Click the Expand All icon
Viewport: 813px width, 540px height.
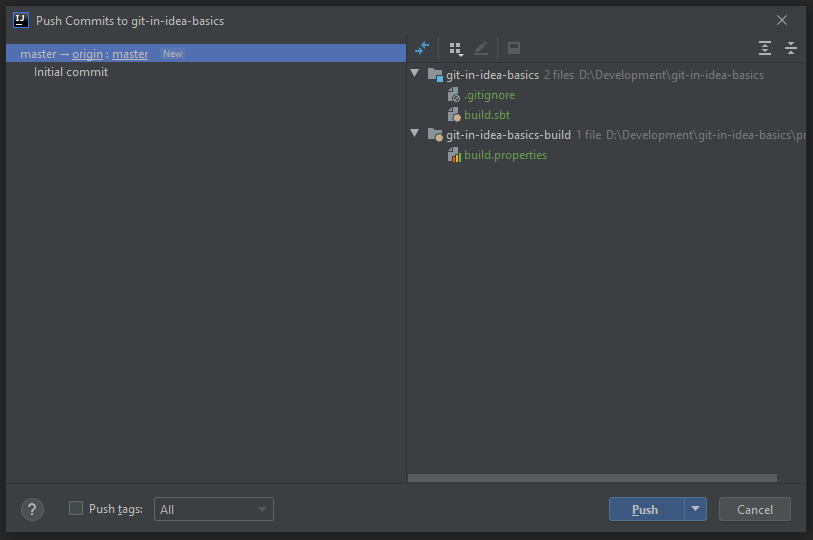click(x=765, y=48)
